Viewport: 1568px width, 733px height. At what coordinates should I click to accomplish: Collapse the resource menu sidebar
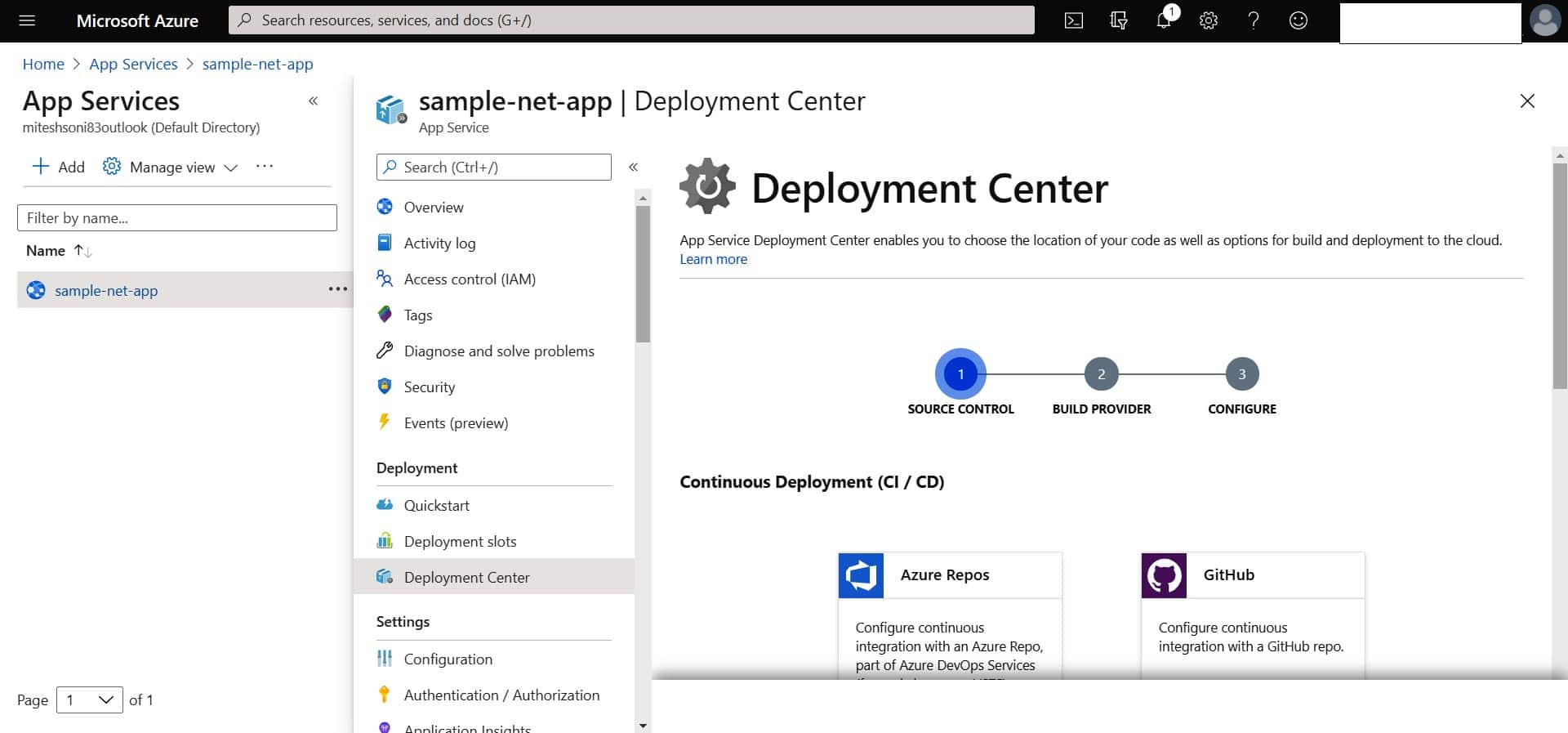633,167
